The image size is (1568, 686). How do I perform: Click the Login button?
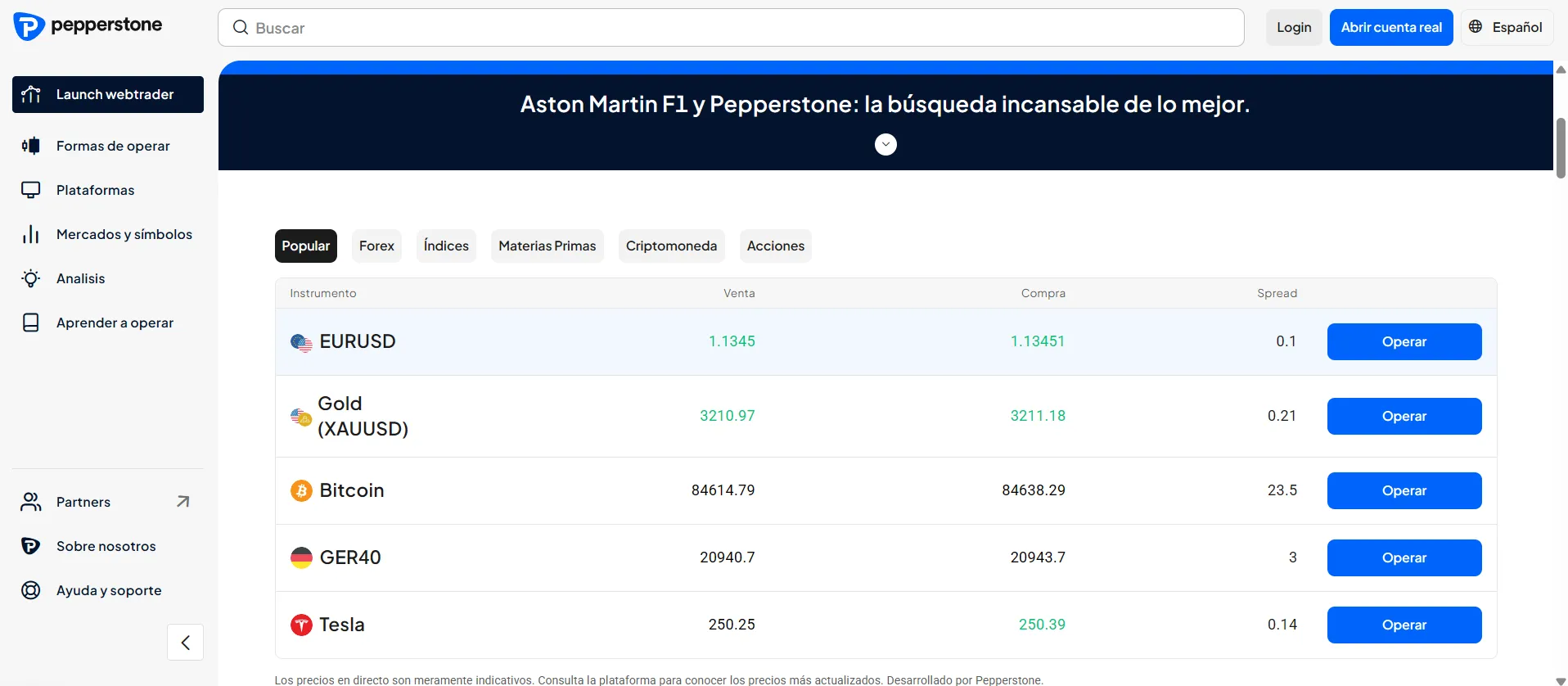[x=1294, y=27]
